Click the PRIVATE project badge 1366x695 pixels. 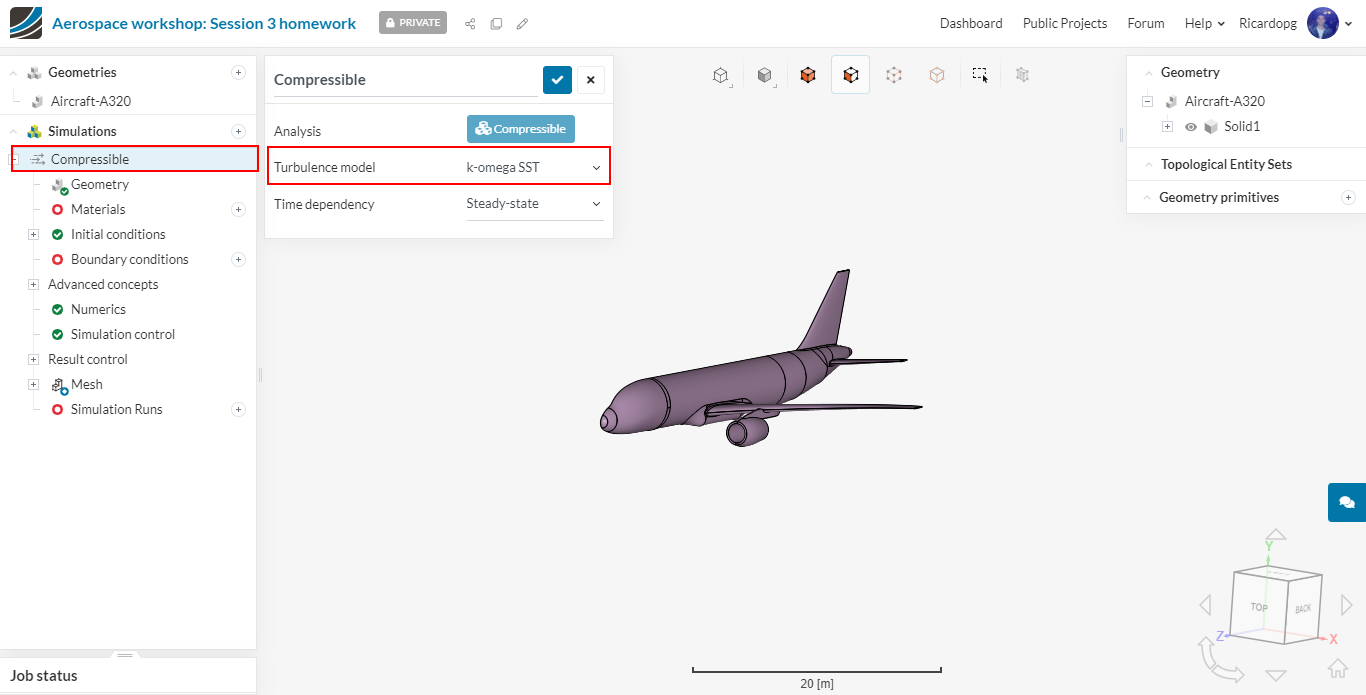coord(413,23)
